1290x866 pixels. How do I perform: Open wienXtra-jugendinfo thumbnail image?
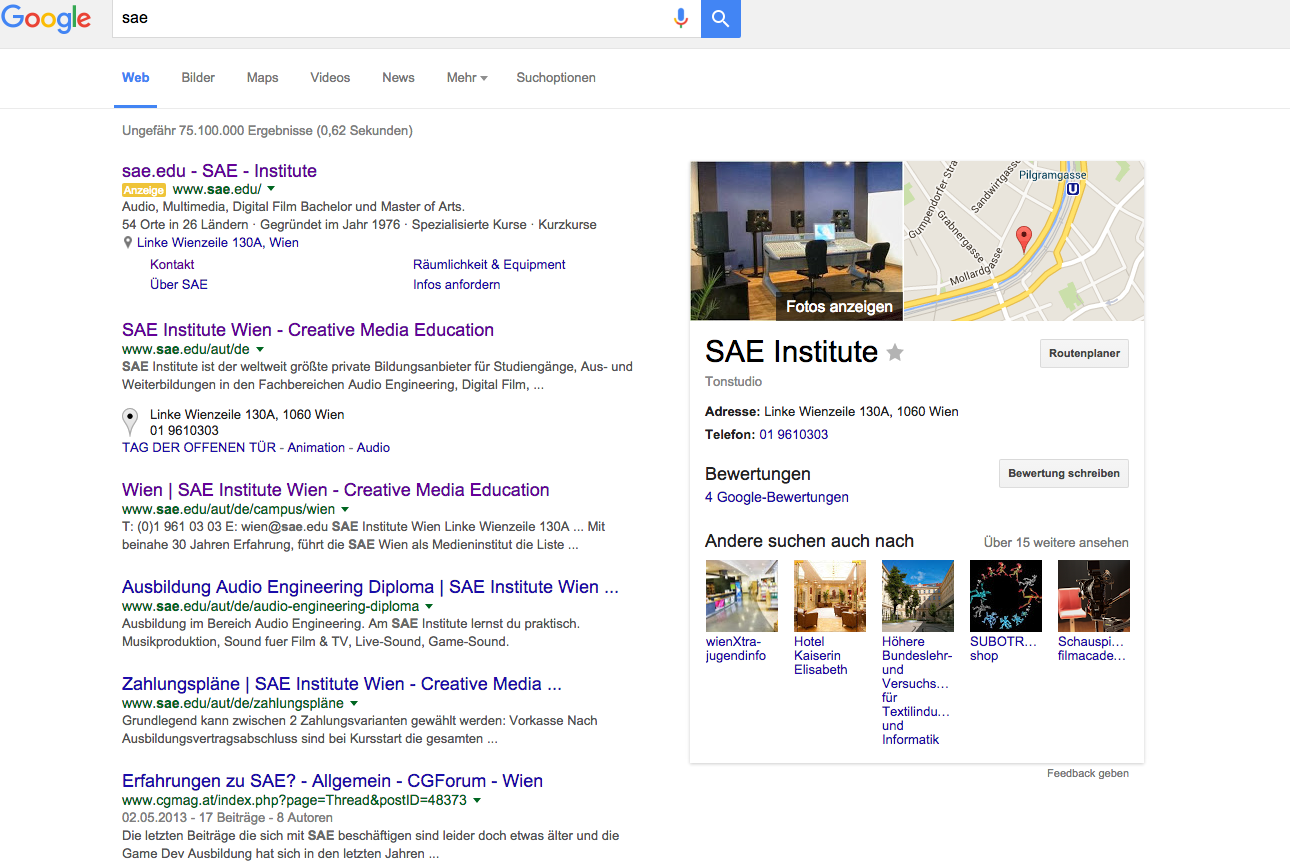click(742, 596)
